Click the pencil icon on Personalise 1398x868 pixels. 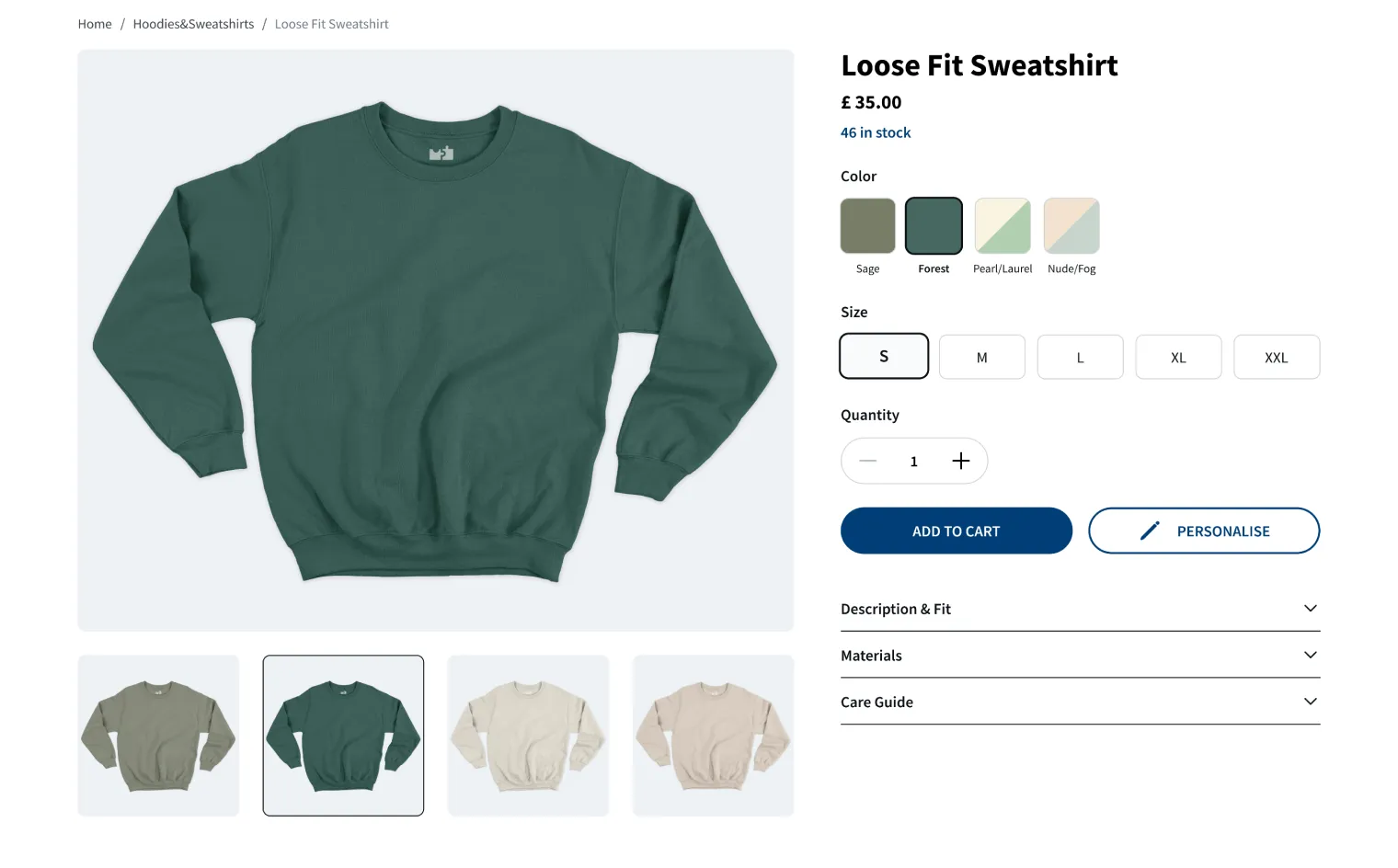point(1150,531)
